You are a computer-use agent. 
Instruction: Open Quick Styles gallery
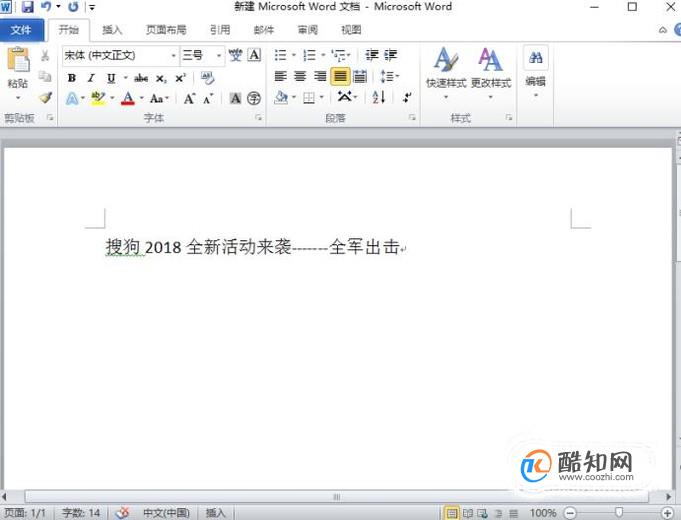446,73
